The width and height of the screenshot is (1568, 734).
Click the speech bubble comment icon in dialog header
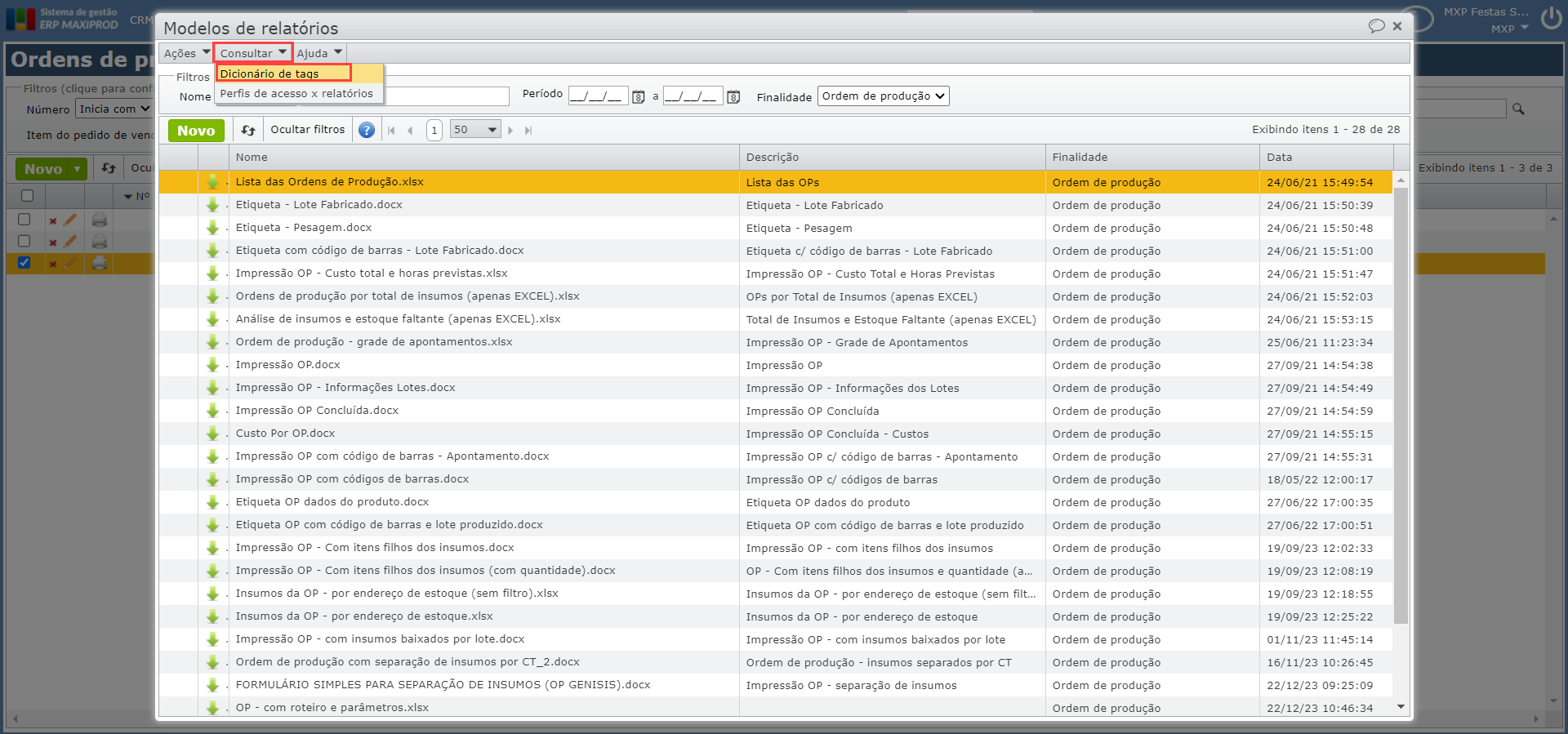[x=1376, y=26]
